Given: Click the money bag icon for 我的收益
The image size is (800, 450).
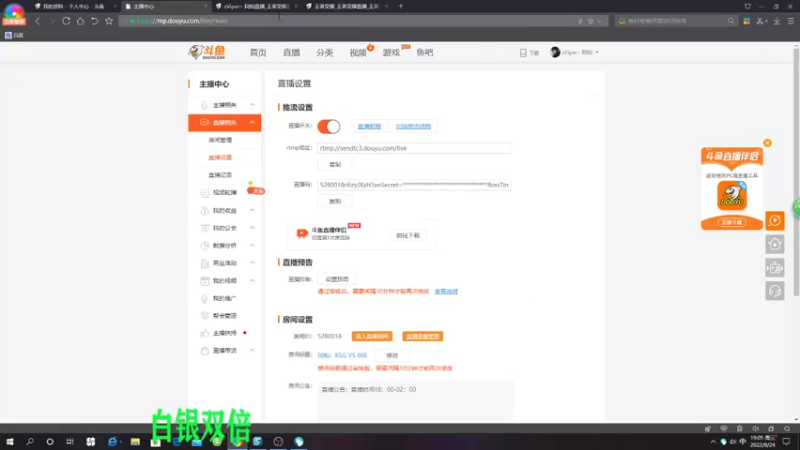Looking at the screenshot, I should 205,210.
